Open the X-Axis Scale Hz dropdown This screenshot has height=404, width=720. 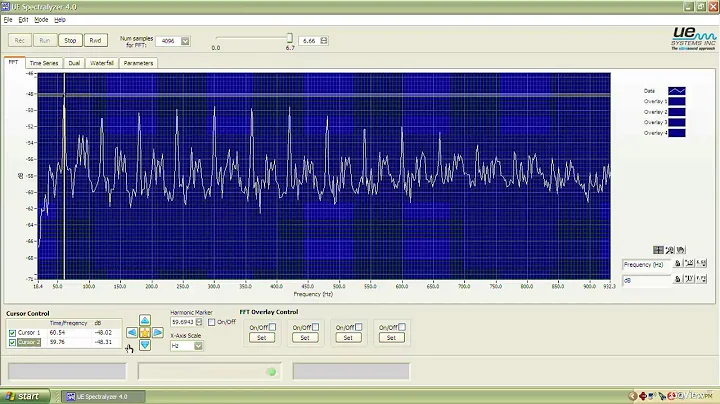198,346
